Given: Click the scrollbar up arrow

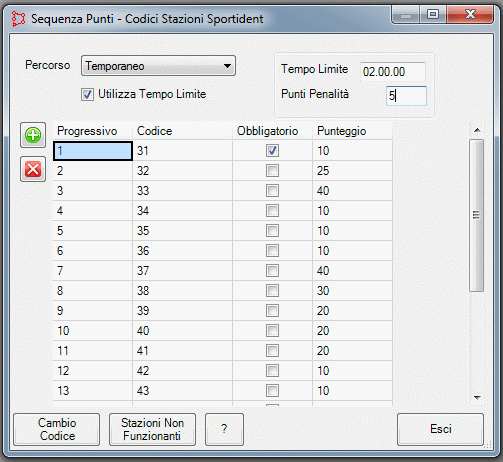Looking at the screenshot, I should click(477, 130).
